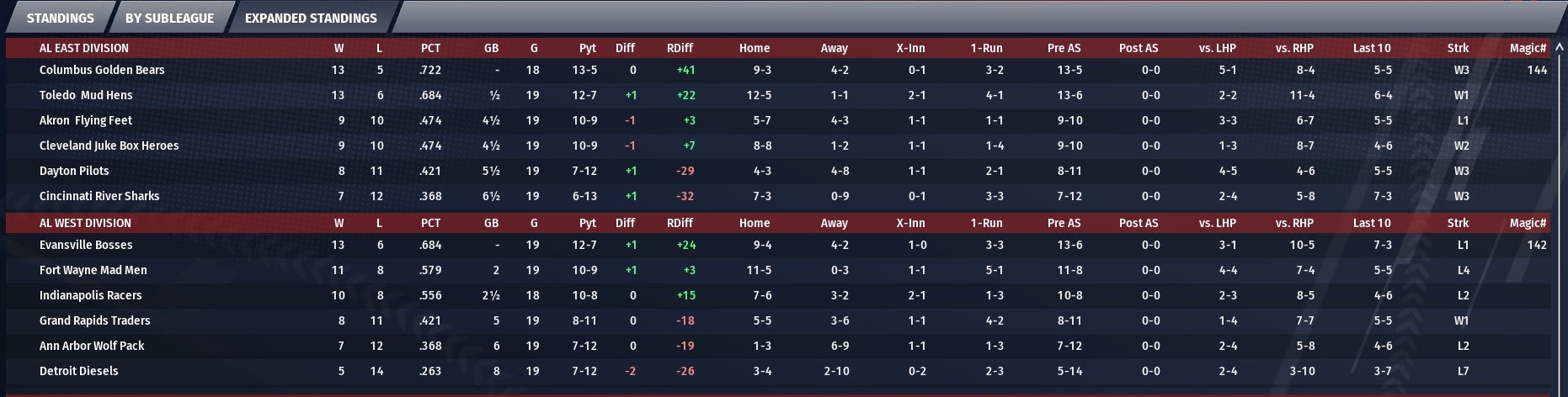Click the scrollbar up arrow at right edge

pyautogui.click(x=1558, y=47)
